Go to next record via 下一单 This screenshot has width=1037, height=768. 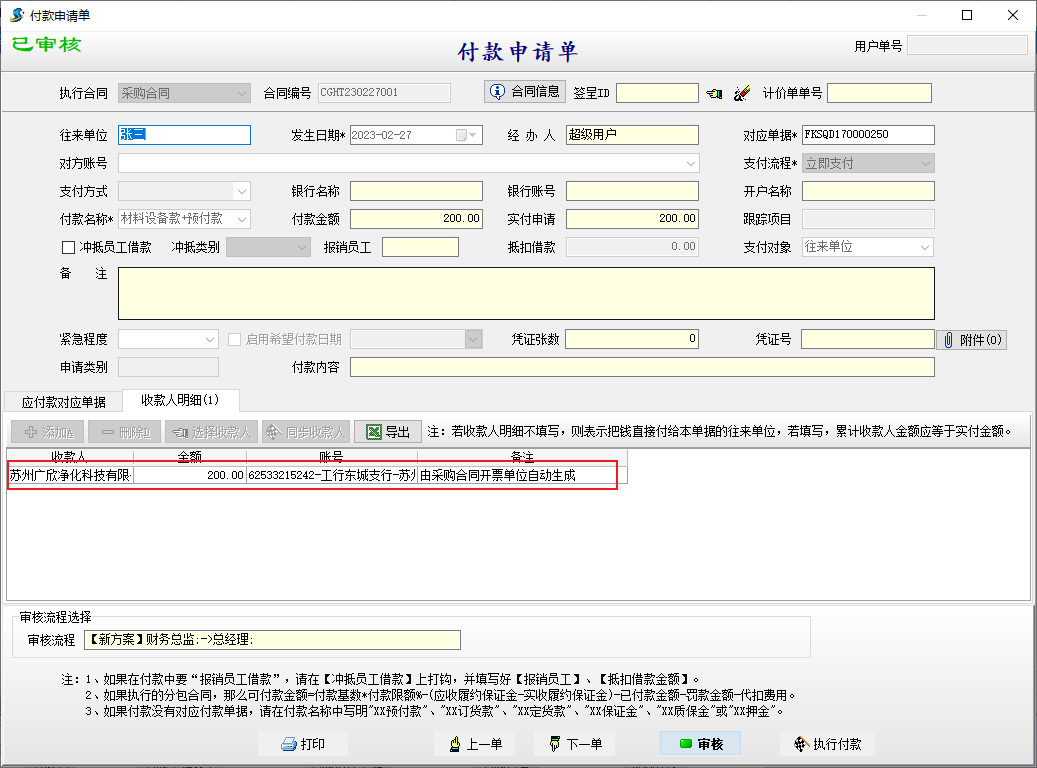[x=574, y=744]
